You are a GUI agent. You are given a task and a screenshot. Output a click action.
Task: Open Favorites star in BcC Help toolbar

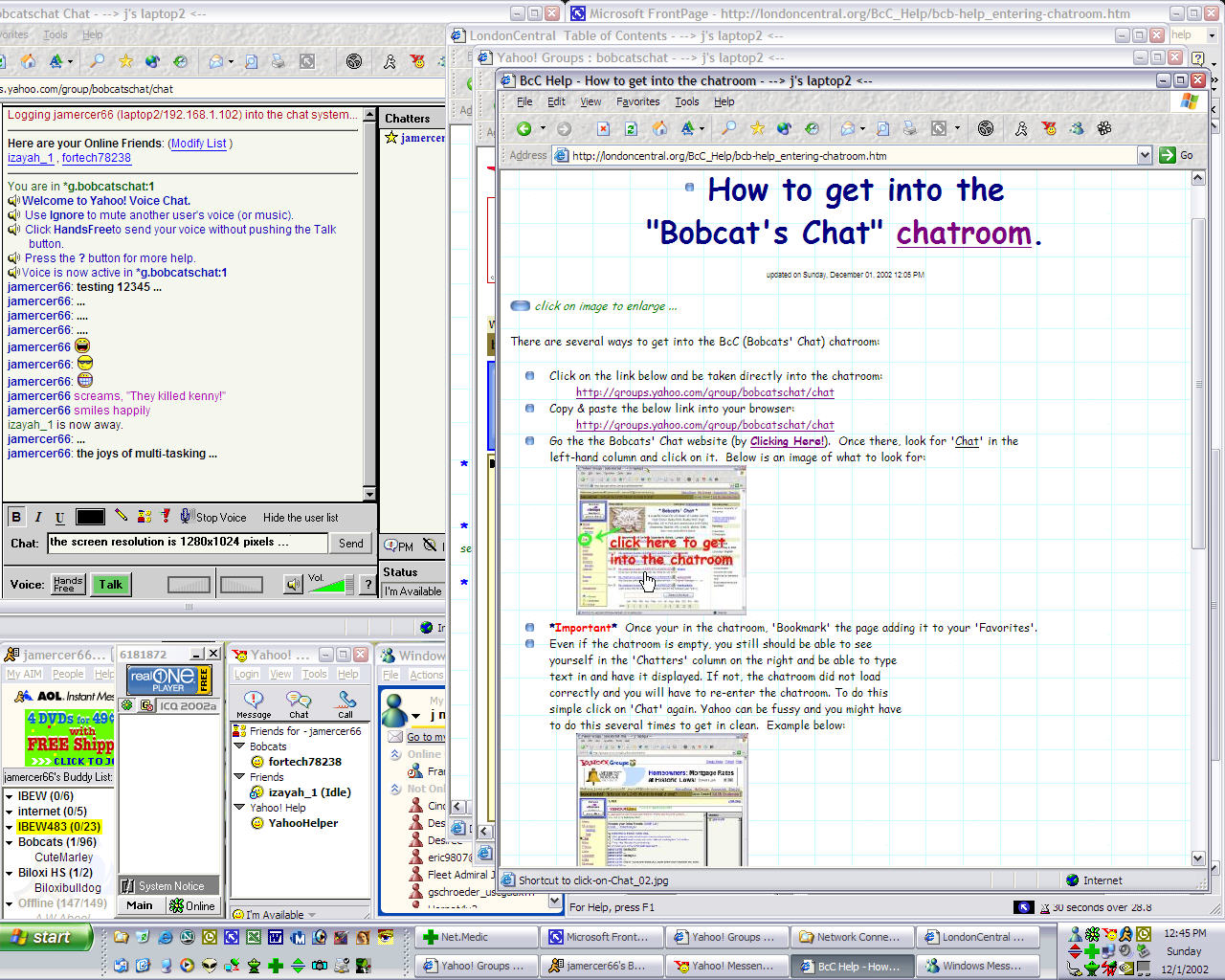[757, 128]
